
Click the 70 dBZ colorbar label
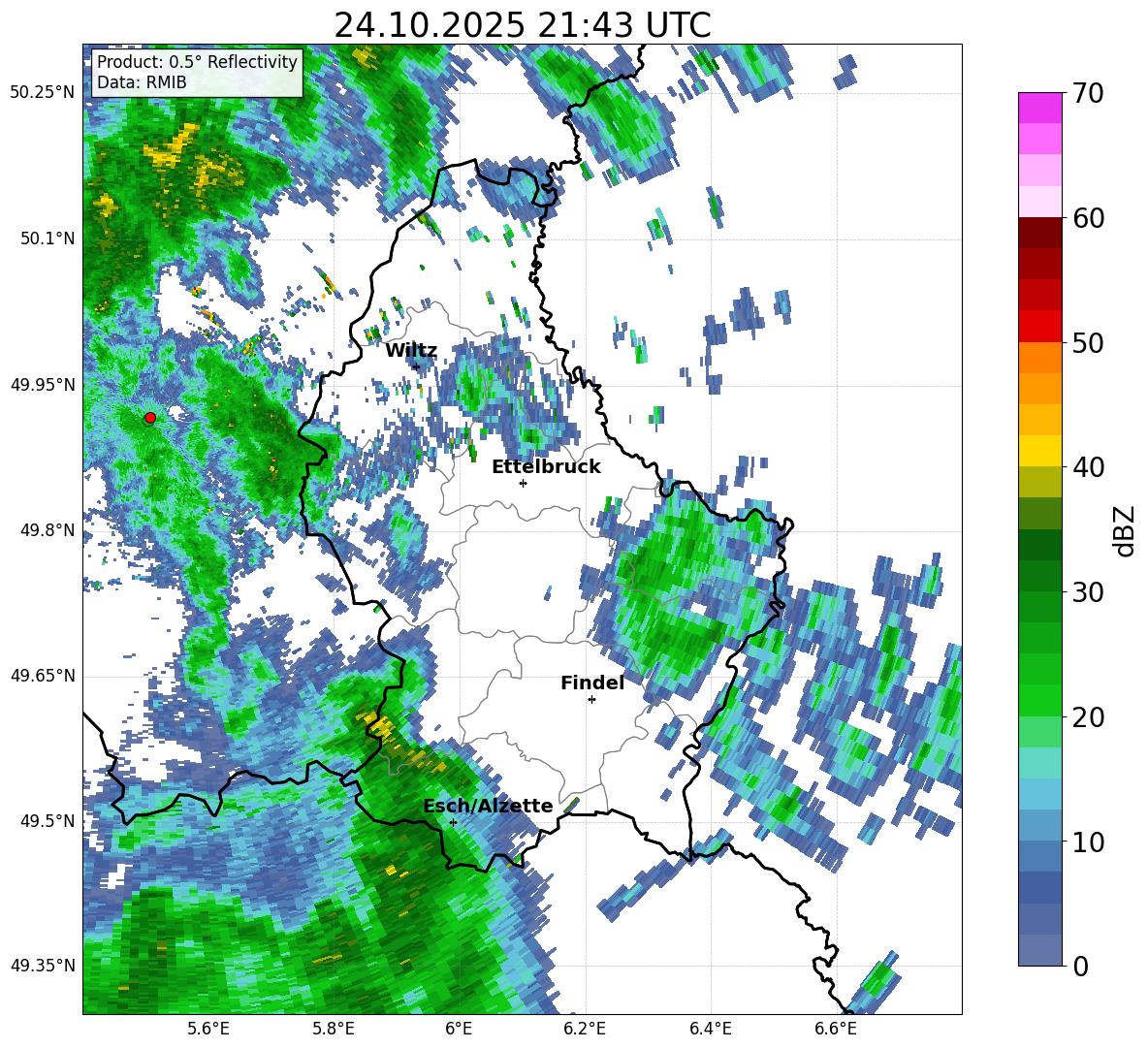pyautogui.click(x=1089, y=94)
